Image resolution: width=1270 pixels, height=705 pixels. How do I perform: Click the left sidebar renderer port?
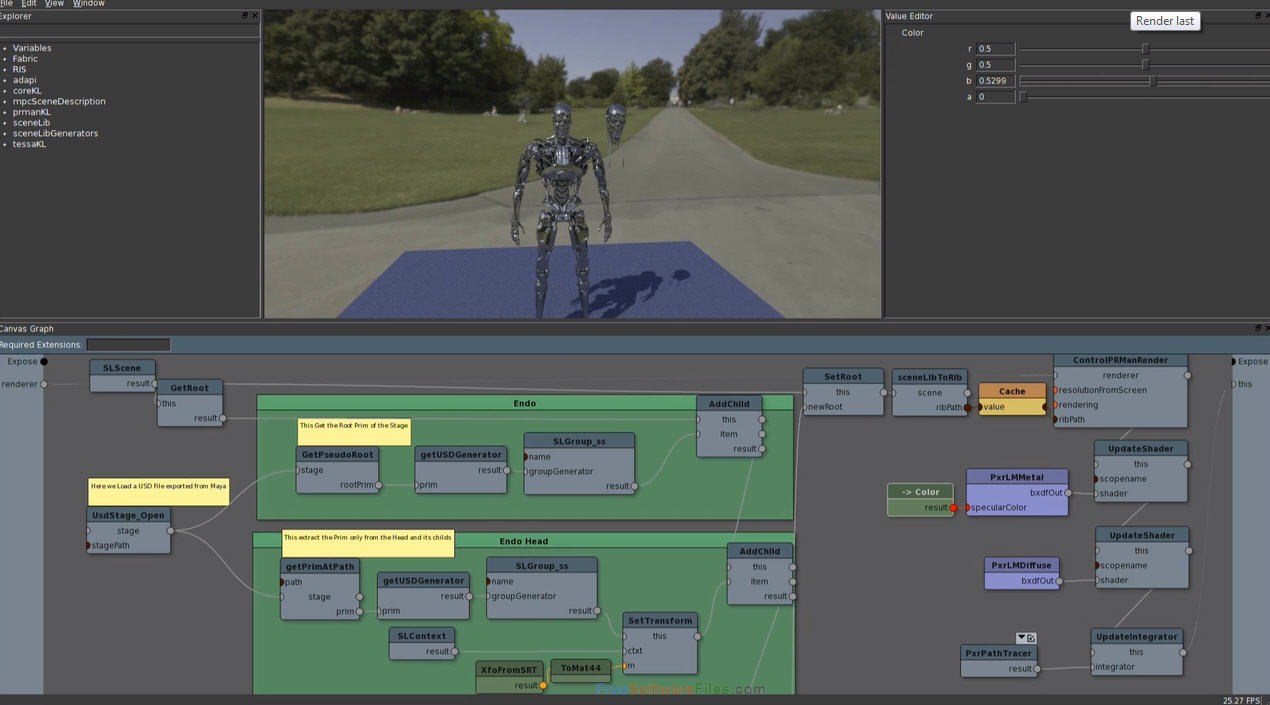[x=43, y=384]
